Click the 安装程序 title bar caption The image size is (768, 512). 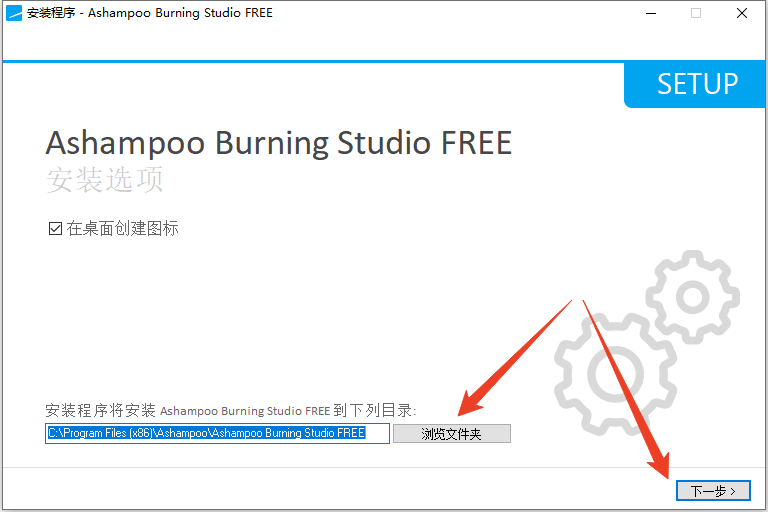pos(150,13)
